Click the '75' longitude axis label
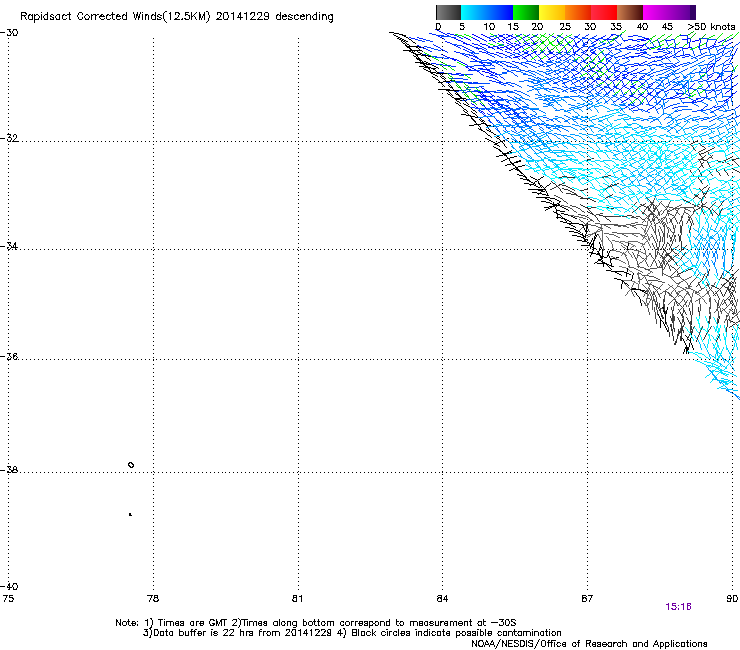 click(x=8, y=599)
